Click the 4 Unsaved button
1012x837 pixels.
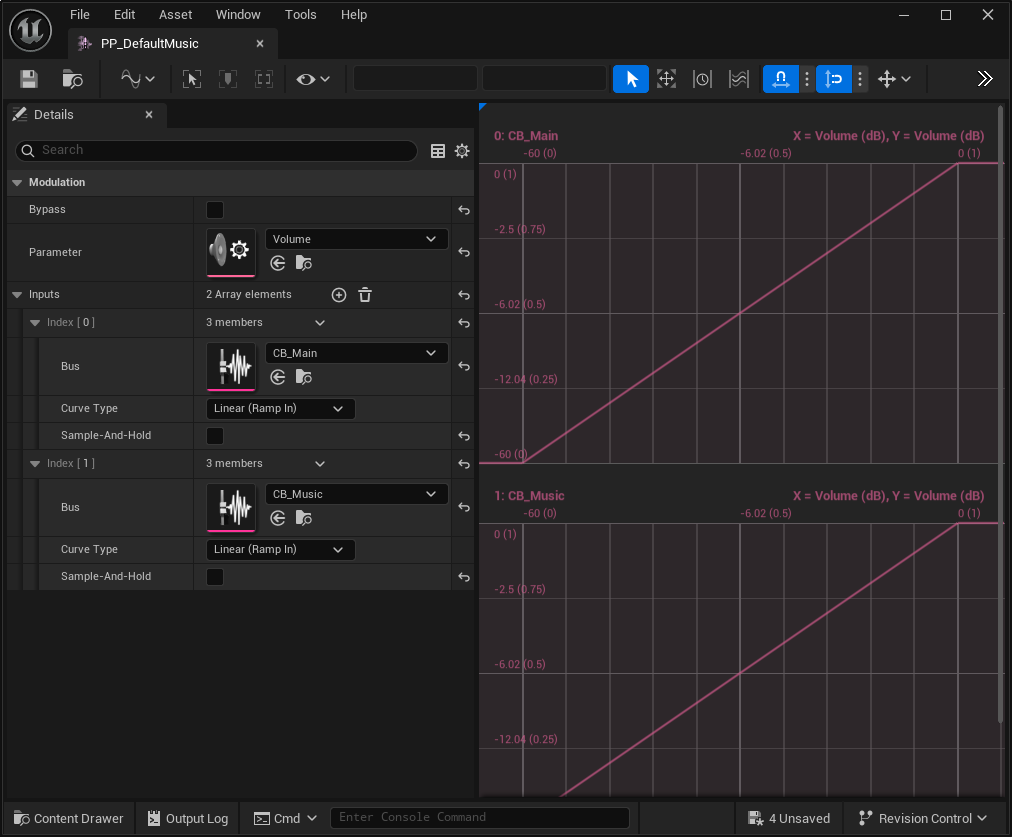(789, 818)
